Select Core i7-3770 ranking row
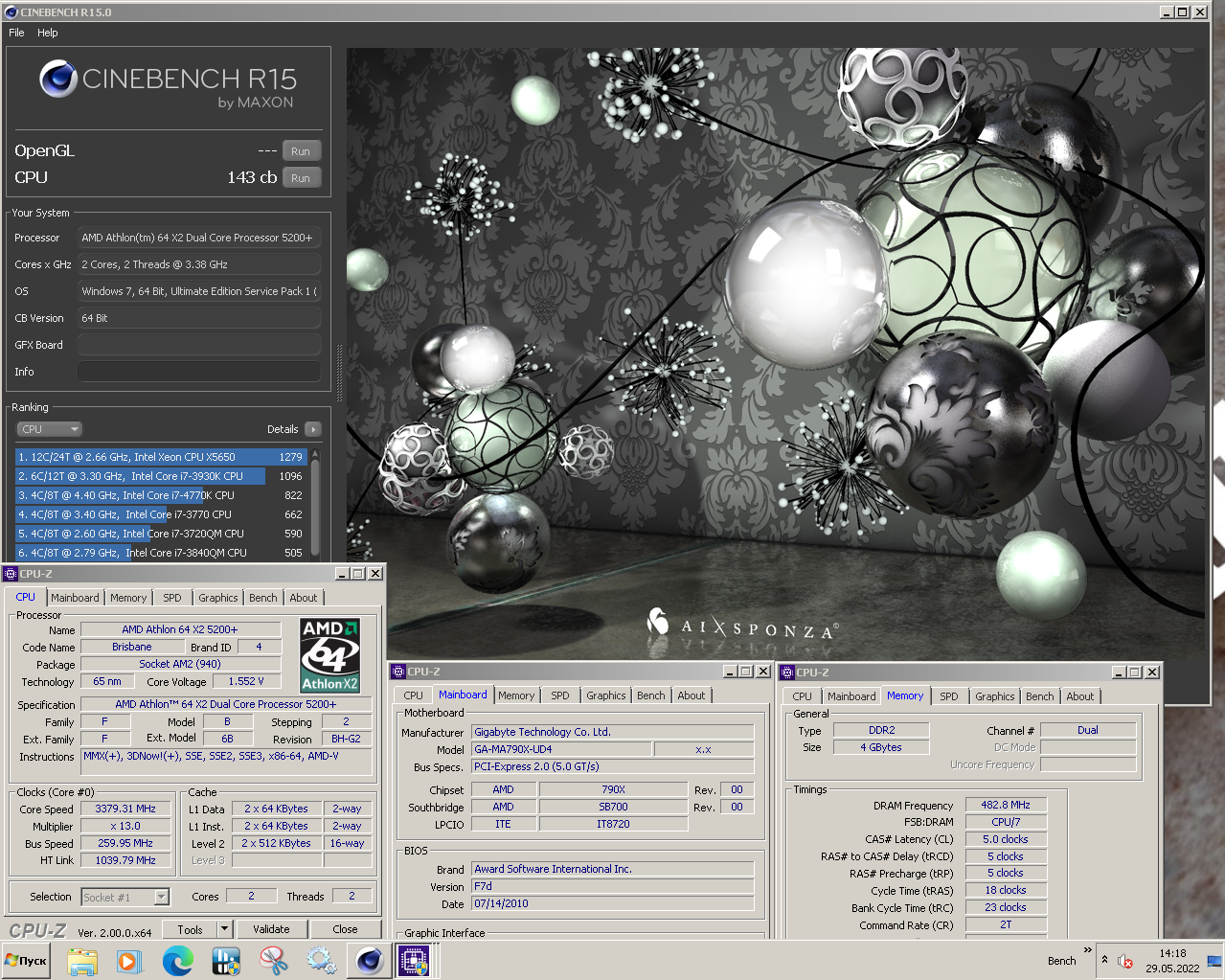Image resolution: width=1225 pixels, height=980 pixels. (160, 514)
